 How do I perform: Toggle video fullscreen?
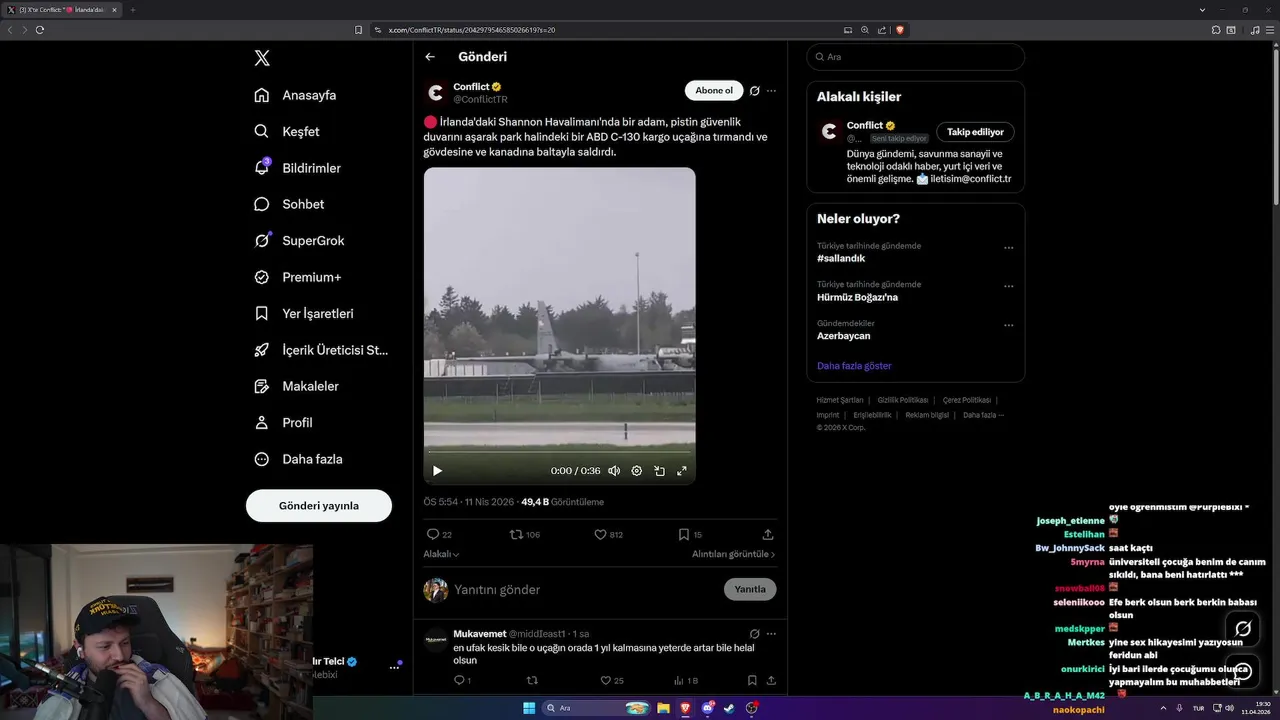[x=682, y=471]
